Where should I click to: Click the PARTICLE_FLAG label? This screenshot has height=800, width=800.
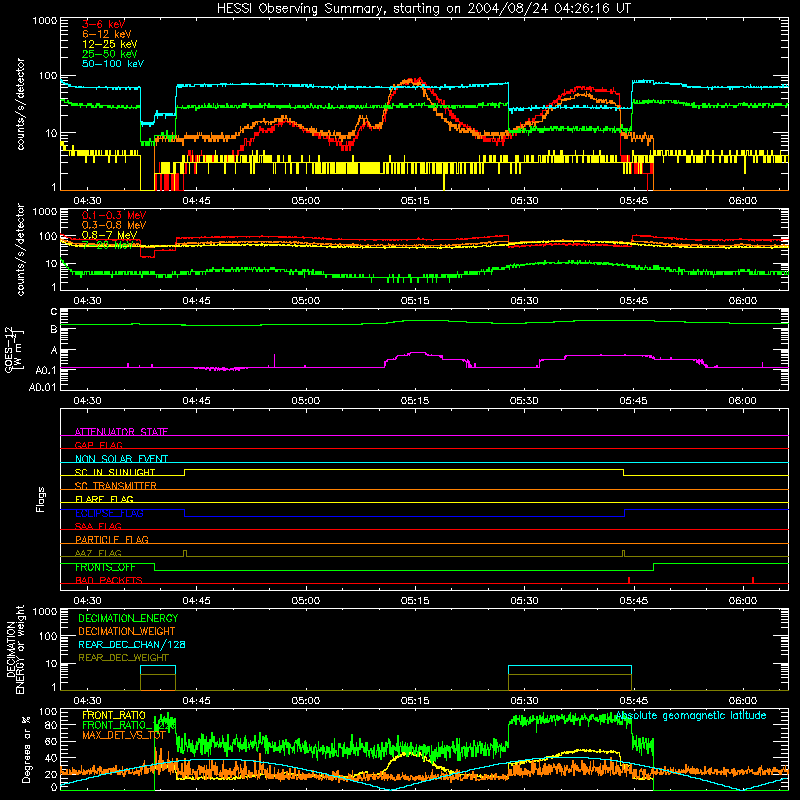[x=112, y=539]
